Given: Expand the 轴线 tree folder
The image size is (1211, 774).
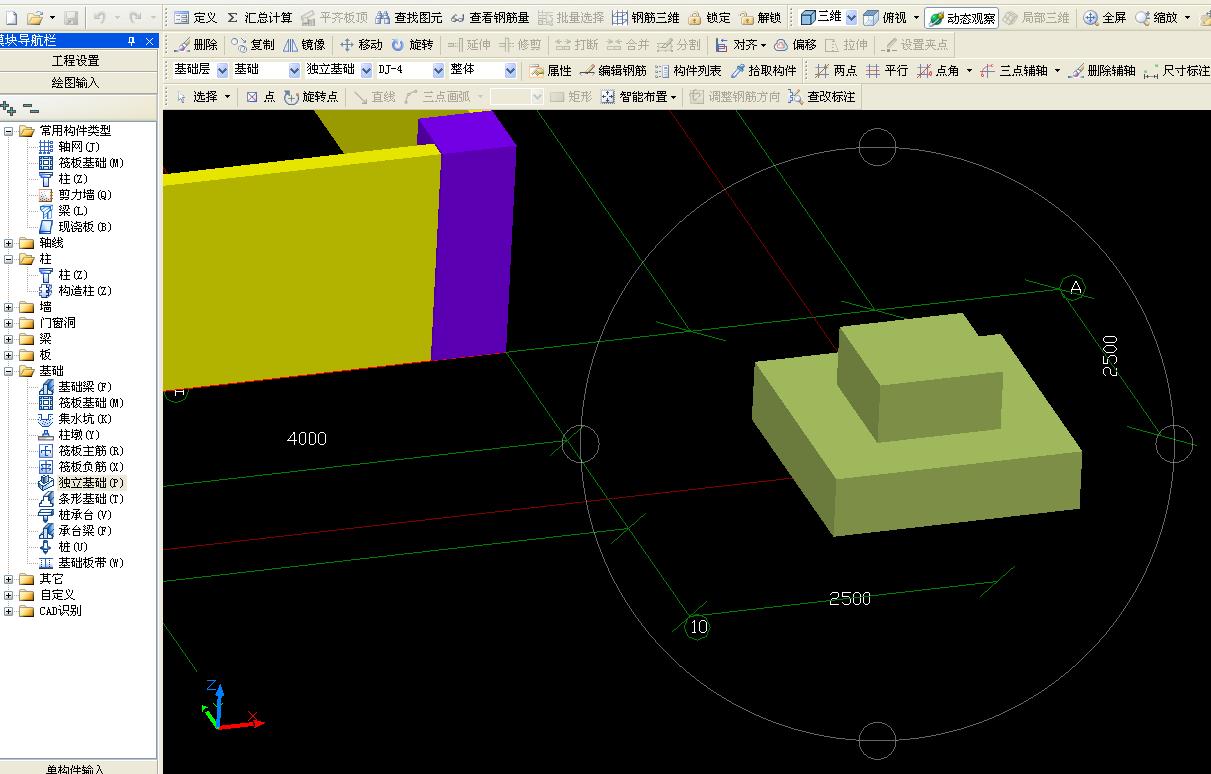Looking at the screenshot, I should click(x=10, y=243).
